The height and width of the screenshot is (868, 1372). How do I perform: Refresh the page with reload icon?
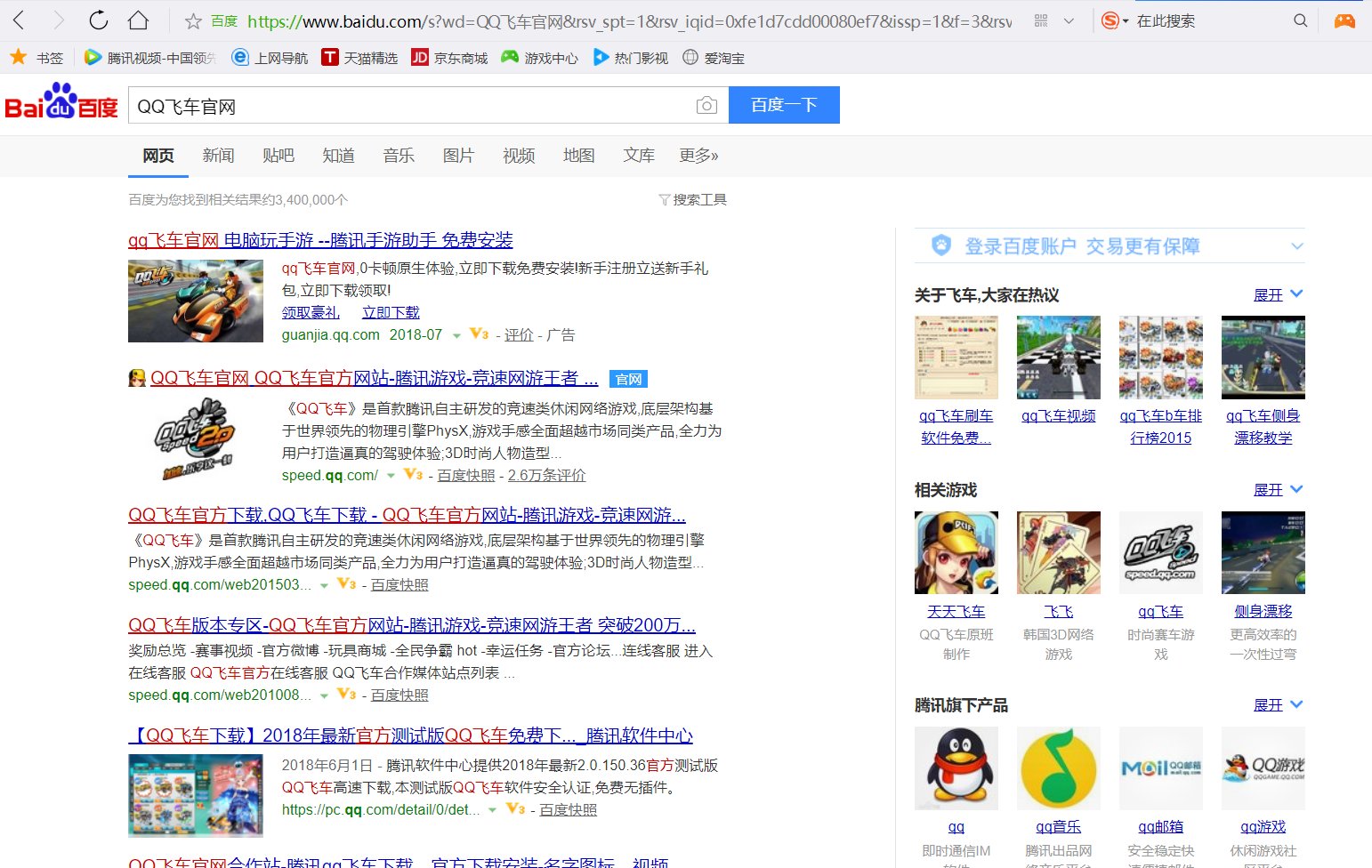tap(98, 20)
